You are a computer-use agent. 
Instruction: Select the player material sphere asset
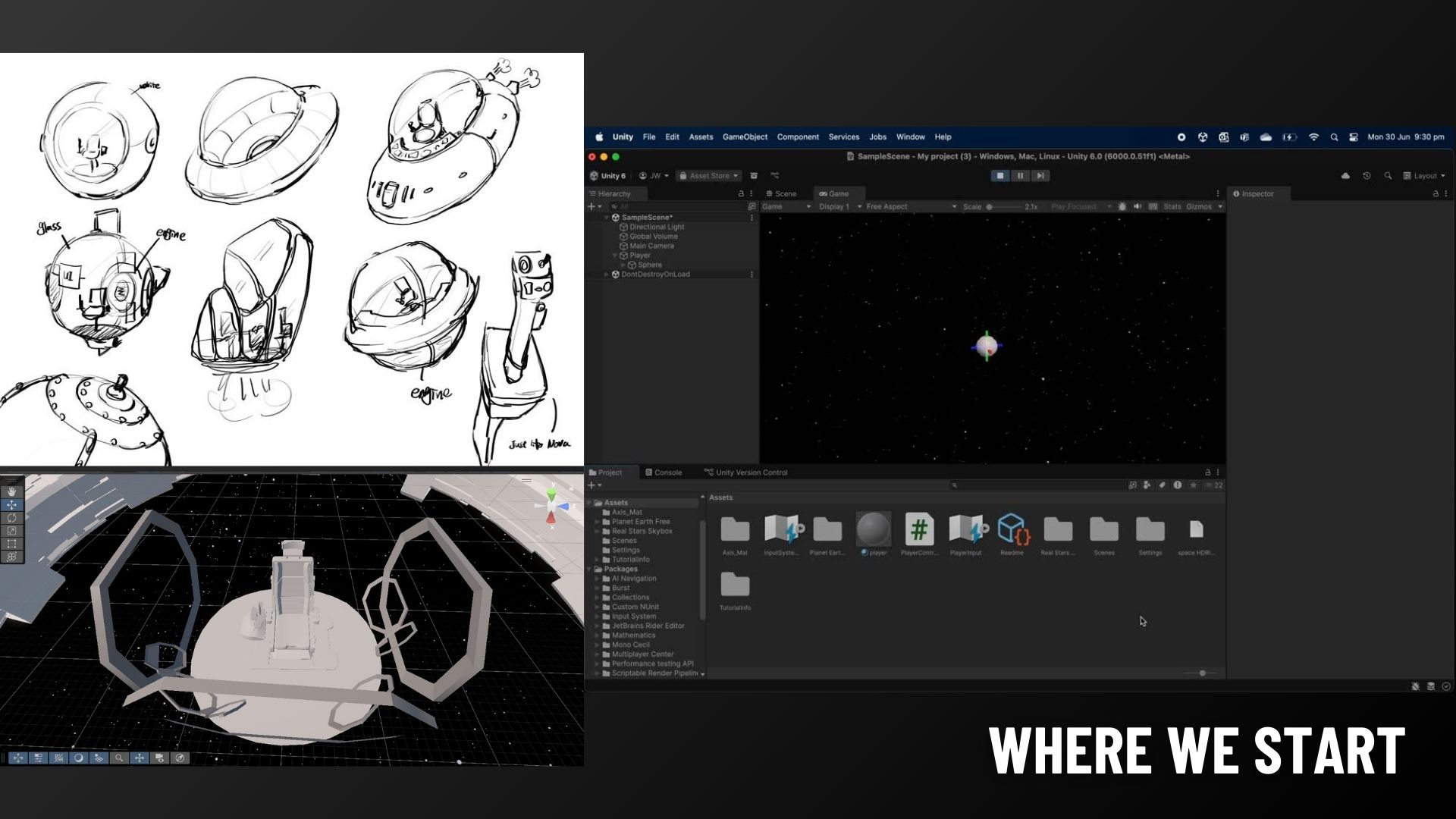point(873,530)
